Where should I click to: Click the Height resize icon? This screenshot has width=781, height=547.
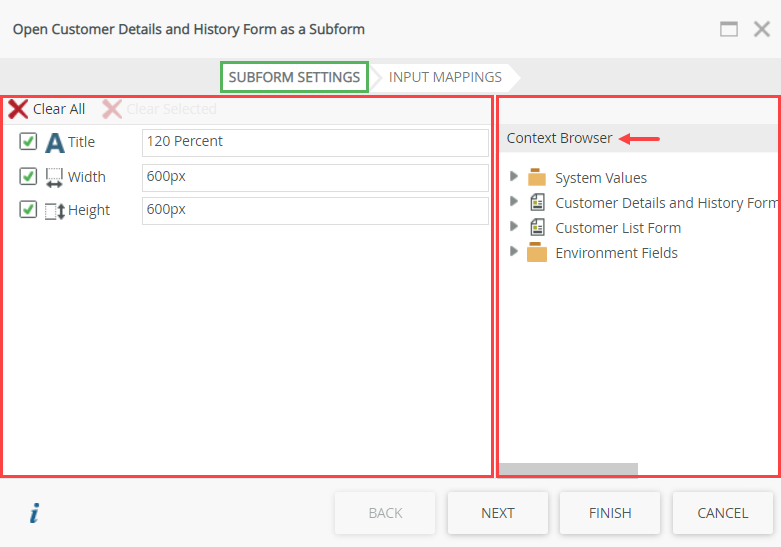tap(55, 211)
